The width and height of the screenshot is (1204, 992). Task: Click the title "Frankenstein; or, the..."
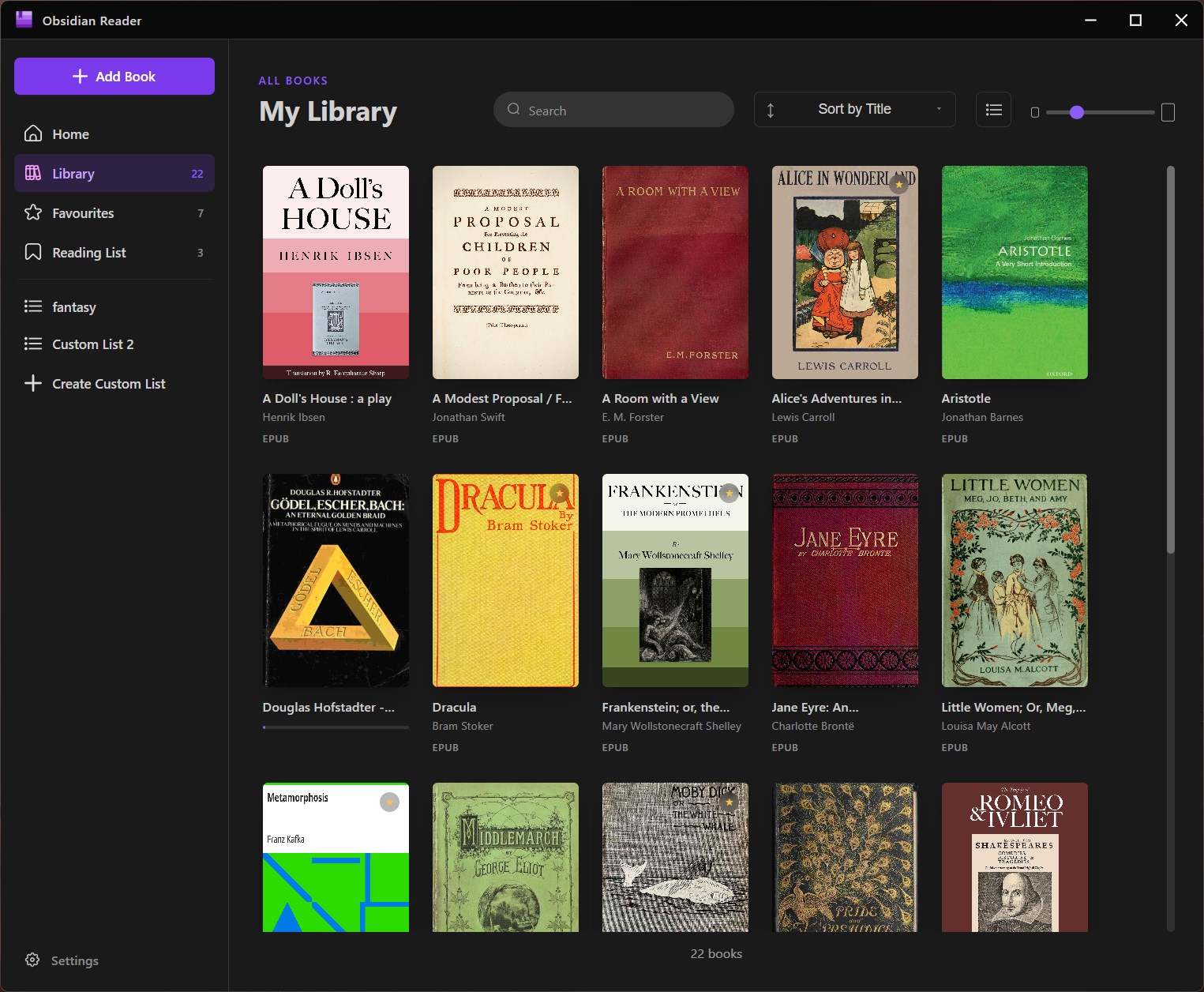pyautogui.click(x=666, y=707)
